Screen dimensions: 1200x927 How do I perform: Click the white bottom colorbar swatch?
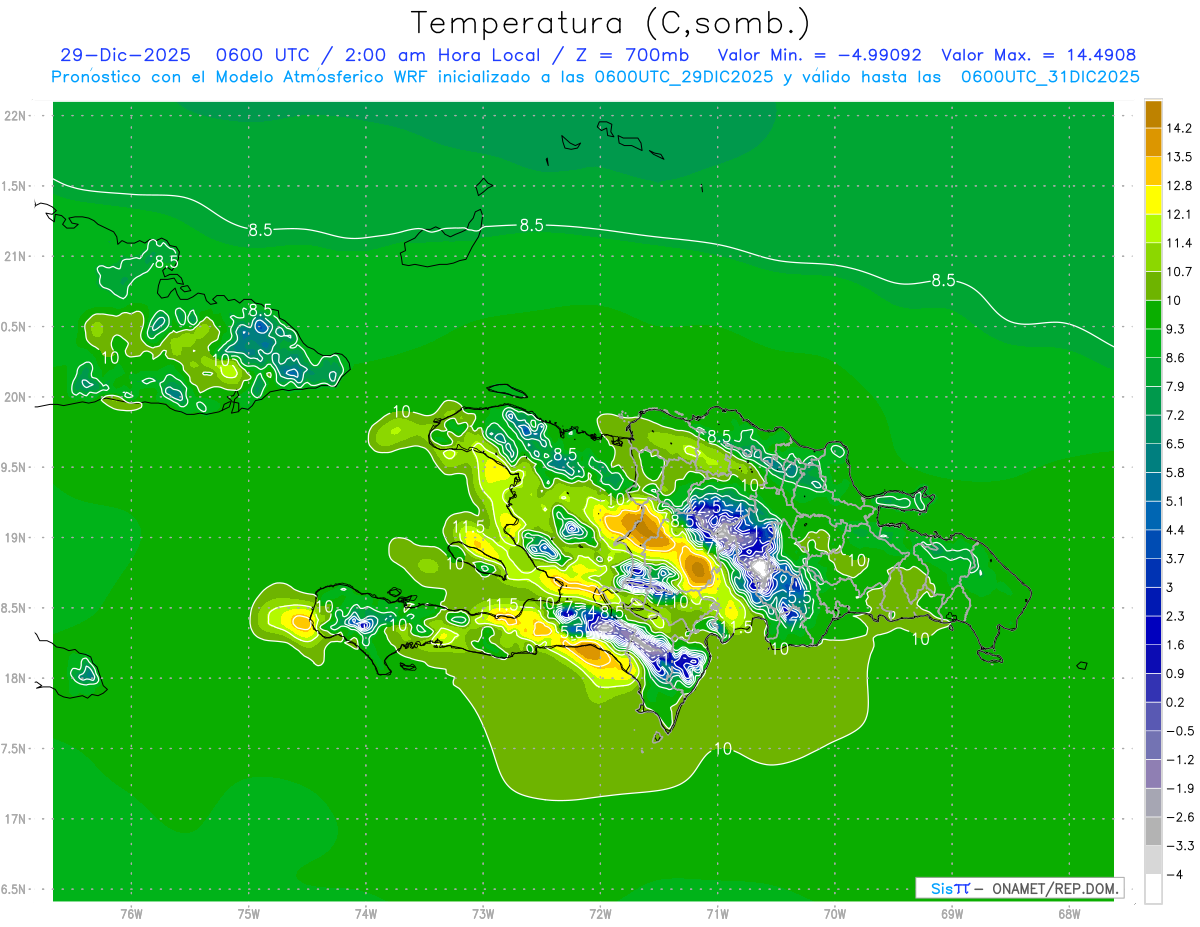tap(1153, 889)
